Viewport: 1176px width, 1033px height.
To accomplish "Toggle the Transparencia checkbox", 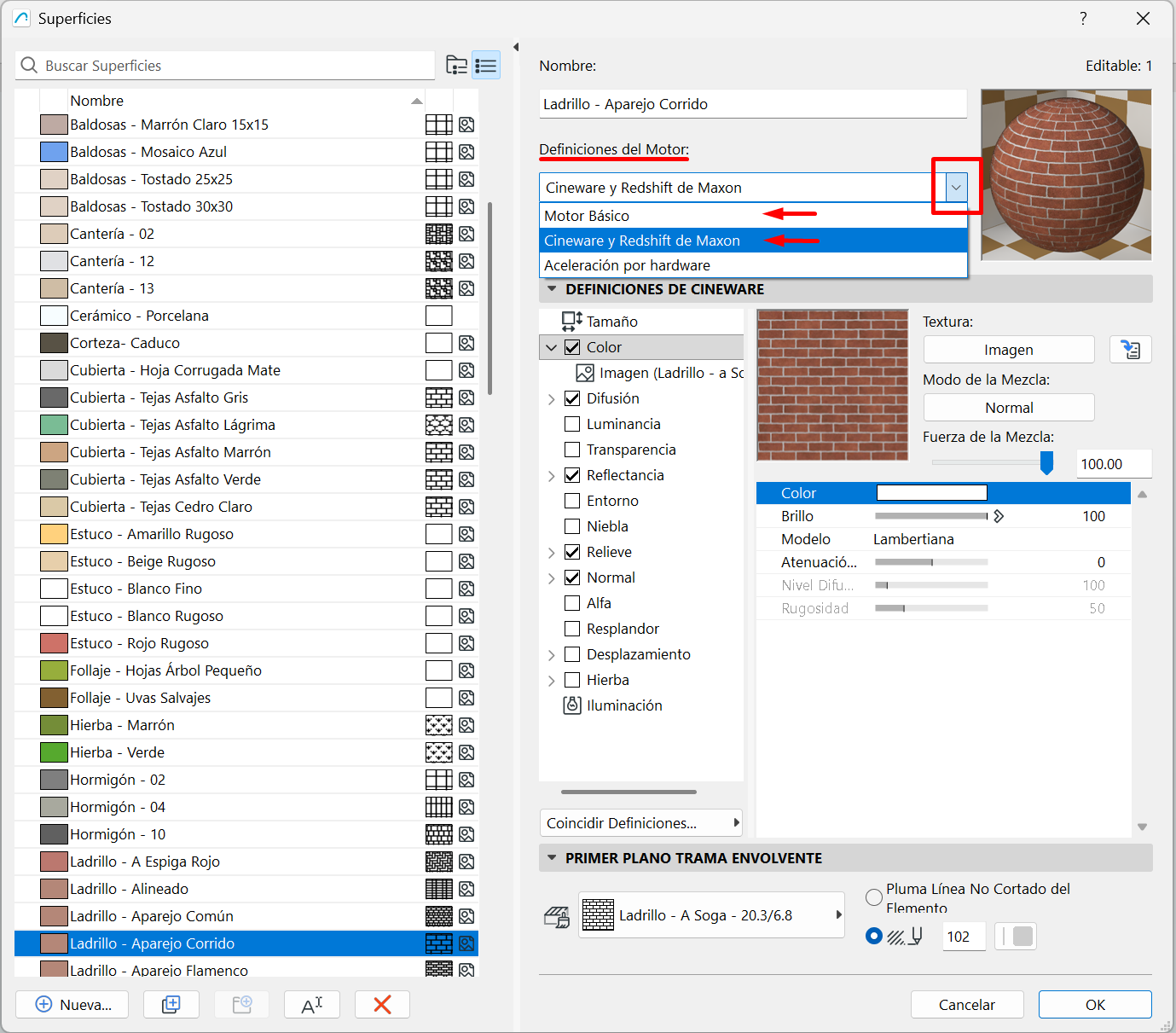I will [572, 450].
